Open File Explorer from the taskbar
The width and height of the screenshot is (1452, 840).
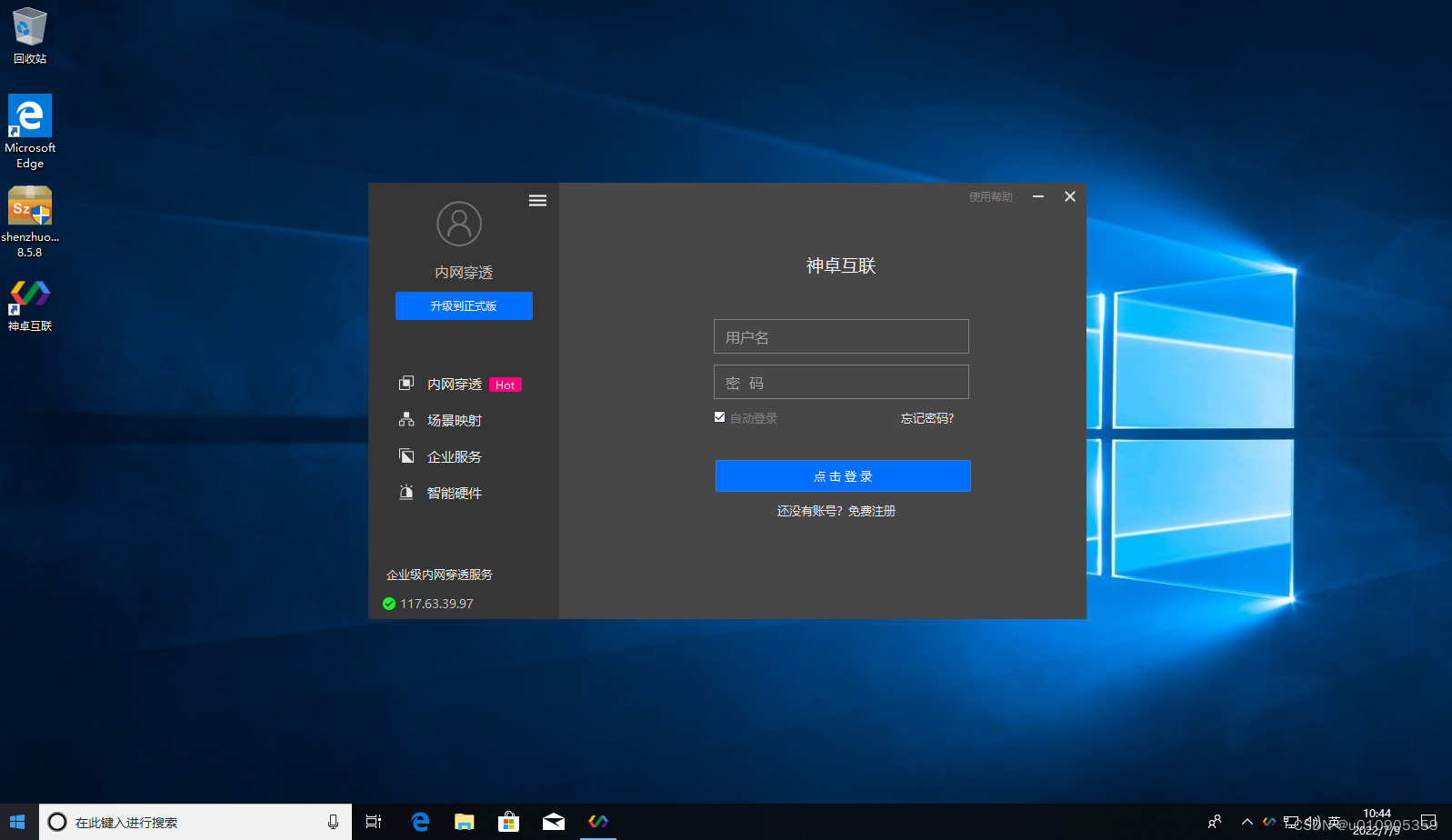tap(465, 822)
